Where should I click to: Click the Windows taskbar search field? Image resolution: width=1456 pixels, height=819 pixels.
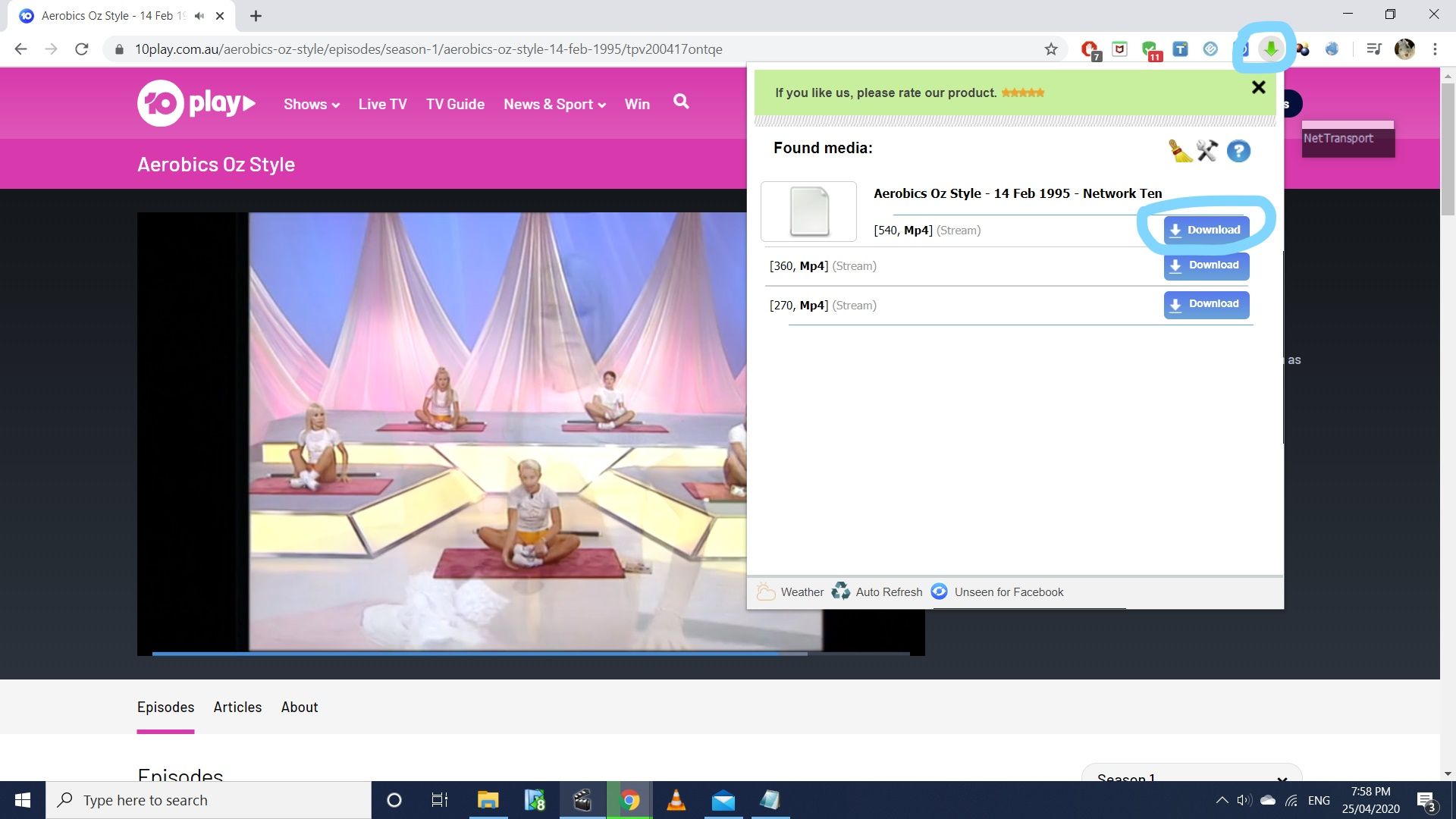(x=209, y=800)
